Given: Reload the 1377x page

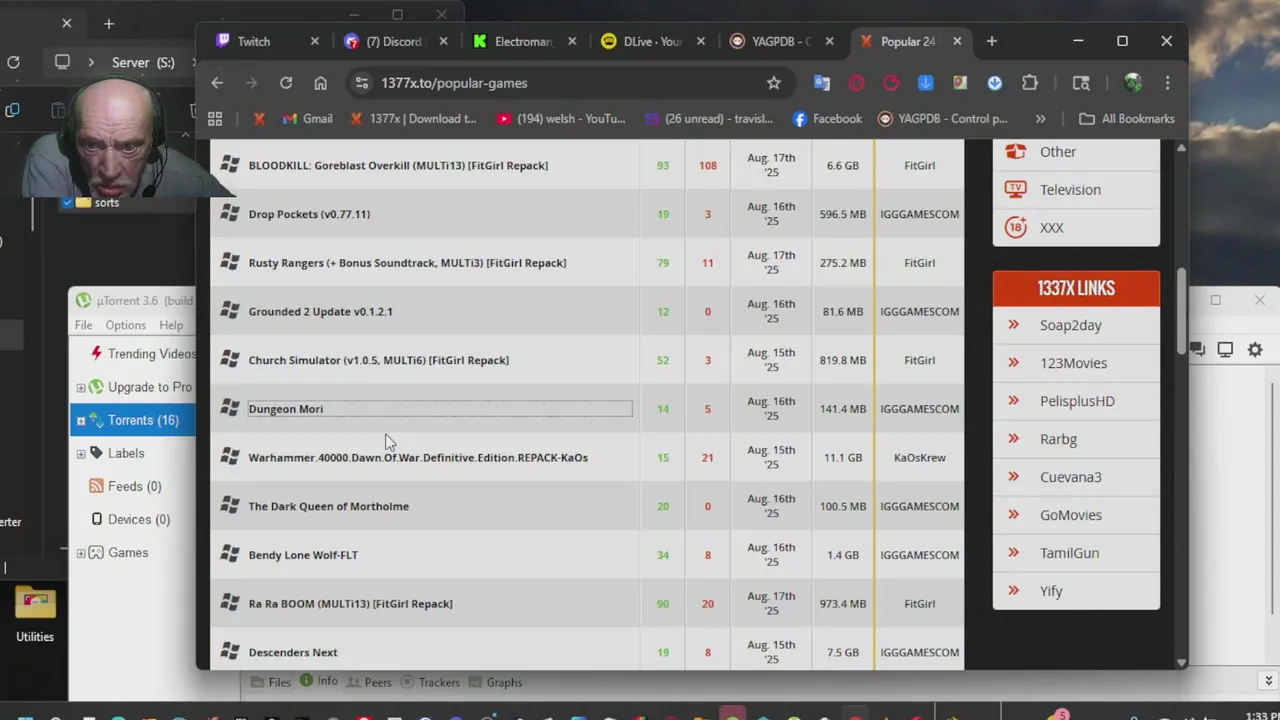Looking at the screenshot, I should [x=286, y=83].
